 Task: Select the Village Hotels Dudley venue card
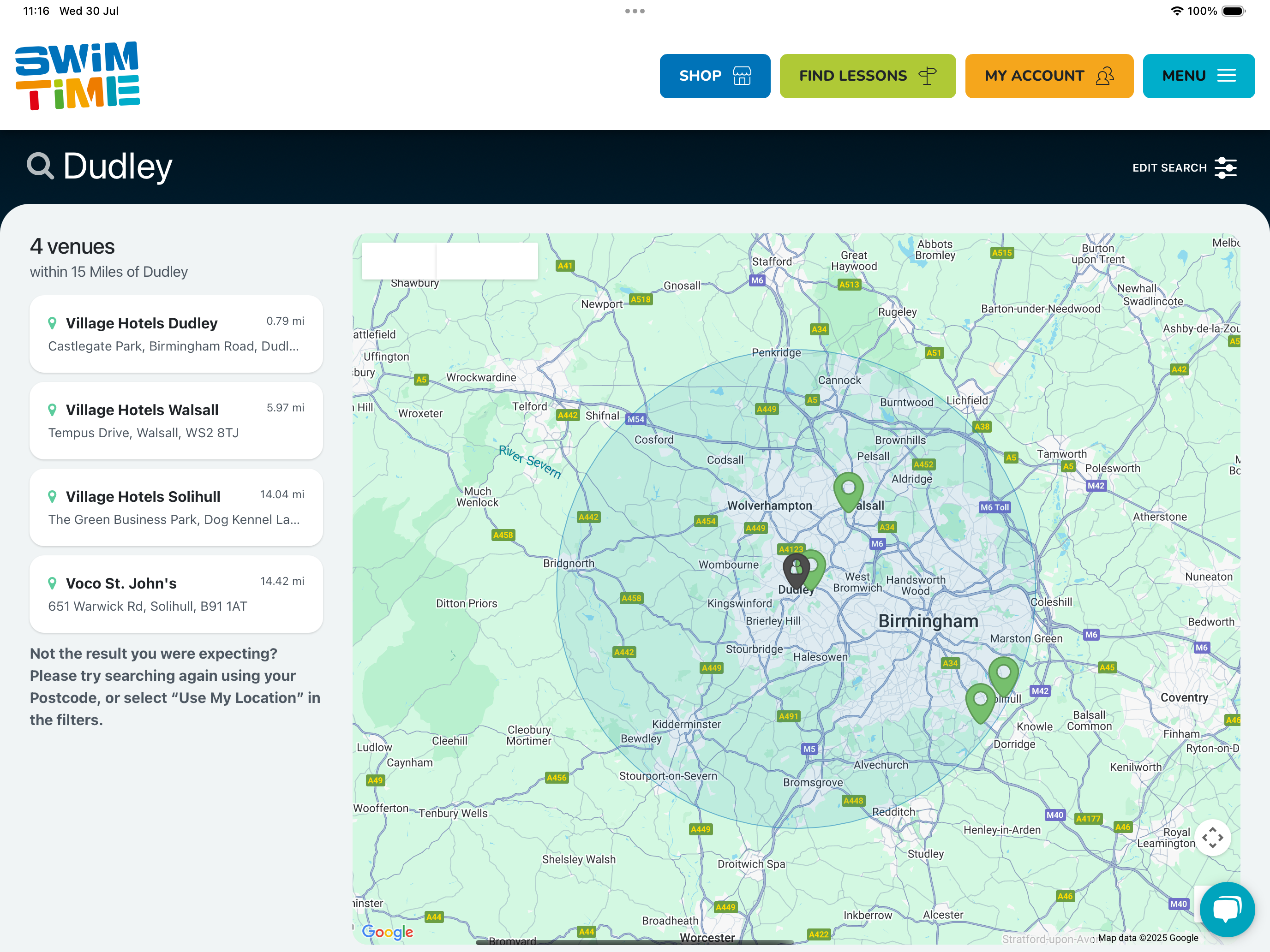pos(176,334)
